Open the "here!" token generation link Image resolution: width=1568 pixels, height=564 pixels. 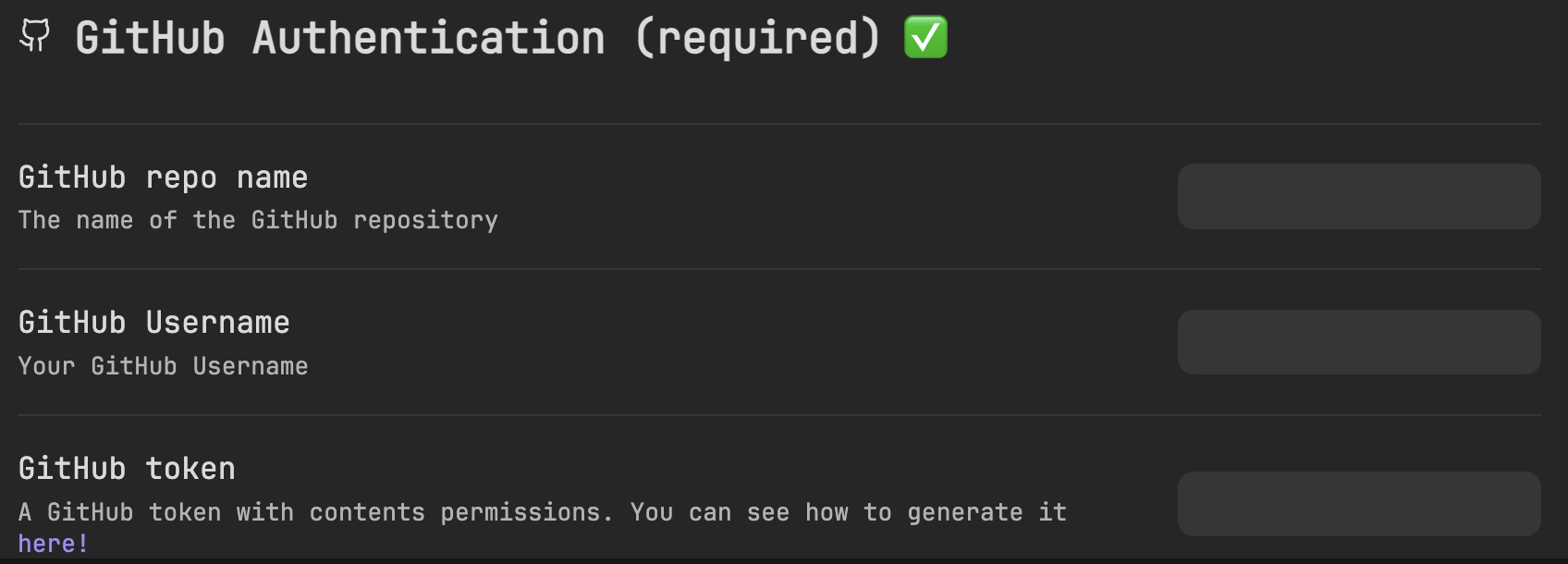(x=53, y=544)
